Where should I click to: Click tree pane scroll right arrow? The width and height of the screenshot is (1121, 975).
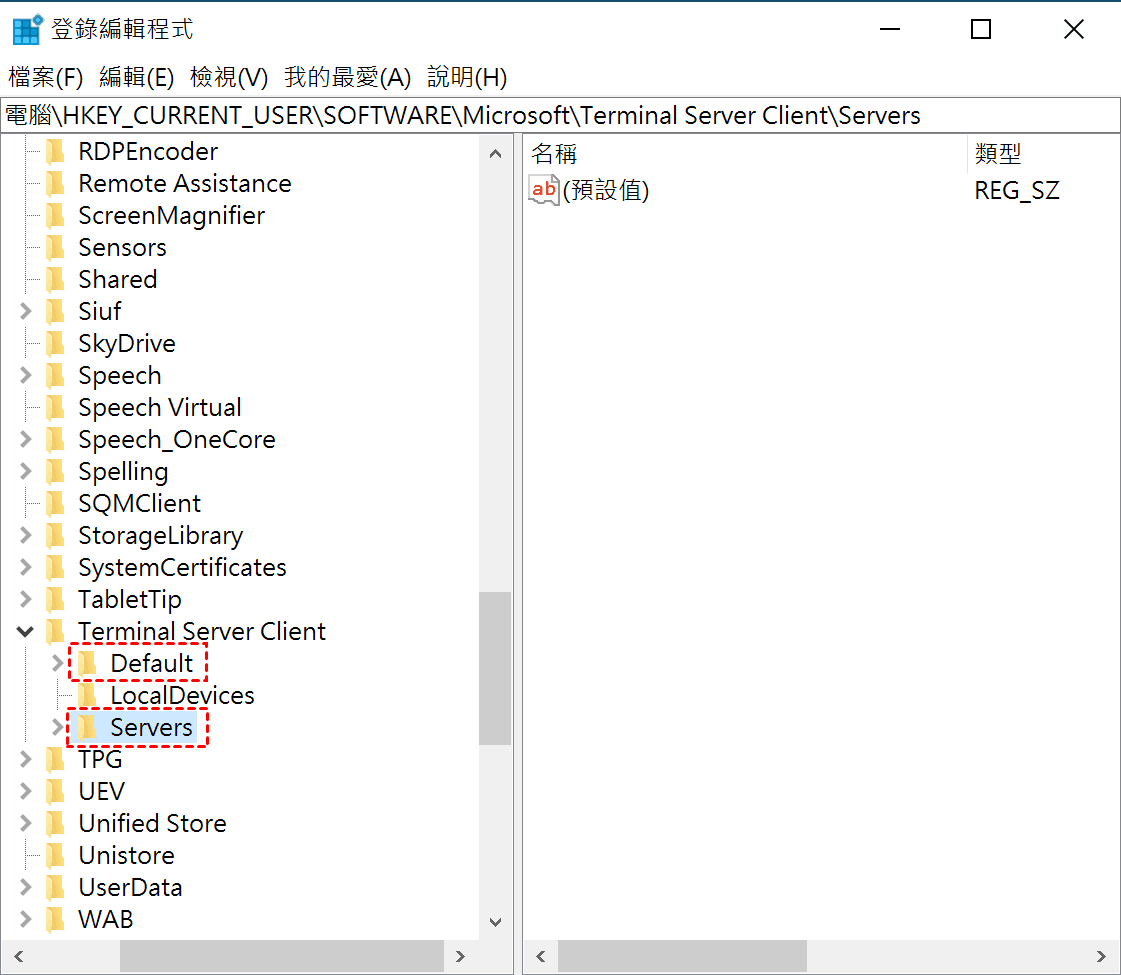(460, 956)
